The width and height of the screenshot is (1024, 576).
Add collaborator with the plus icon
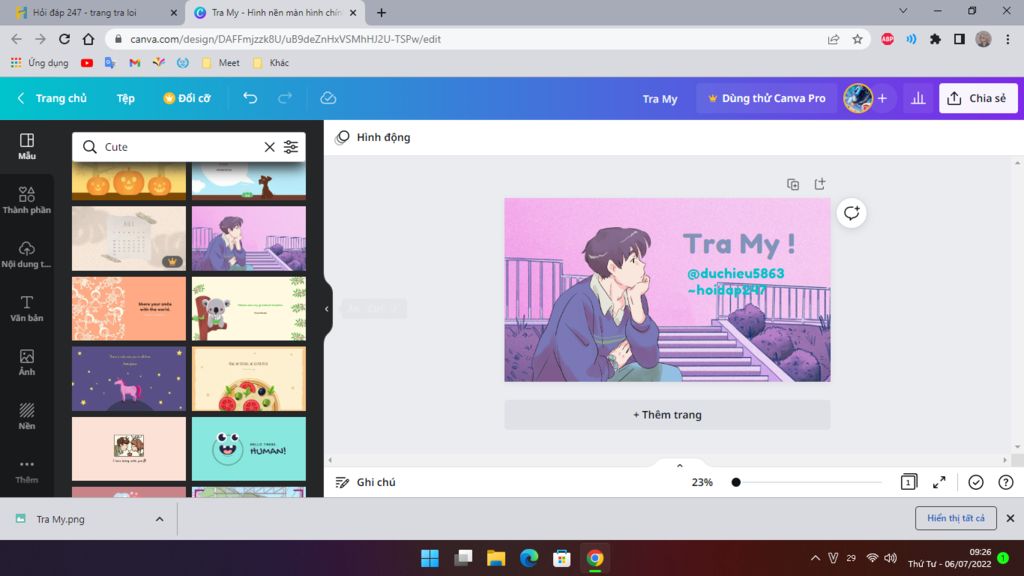pos(882,98)
